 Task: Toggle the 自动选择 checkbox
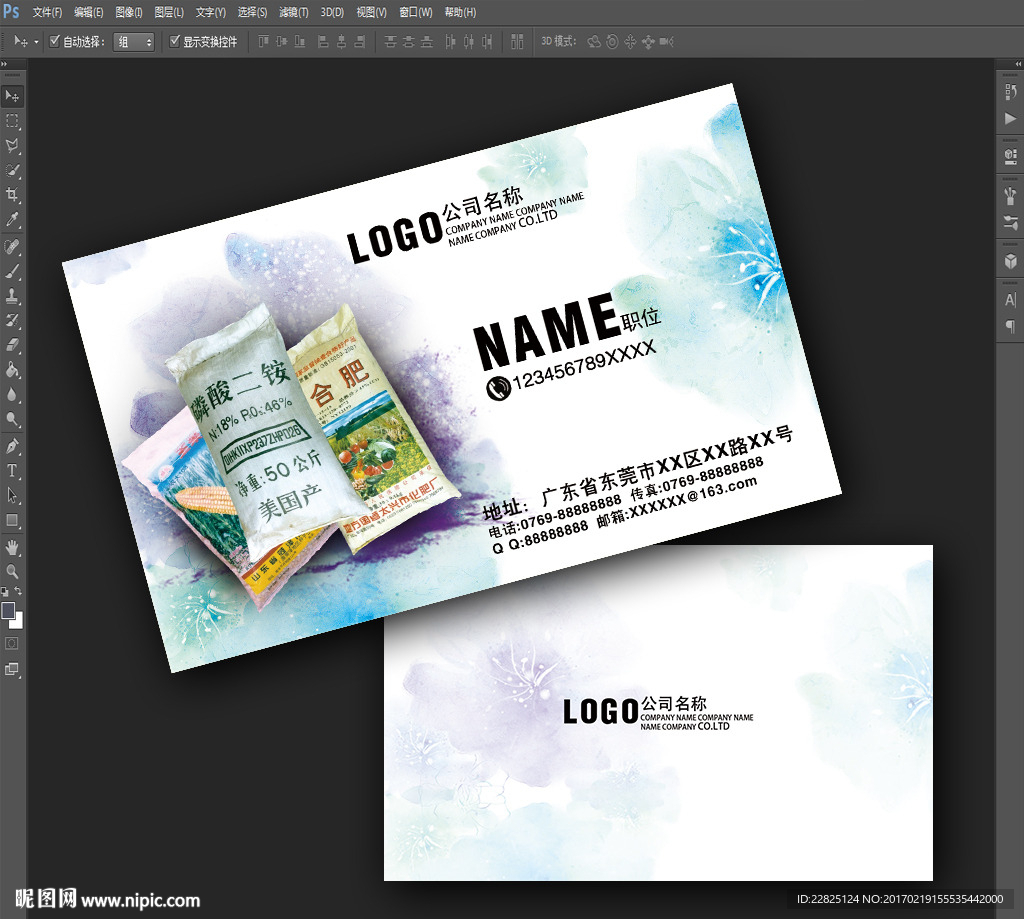55,41
